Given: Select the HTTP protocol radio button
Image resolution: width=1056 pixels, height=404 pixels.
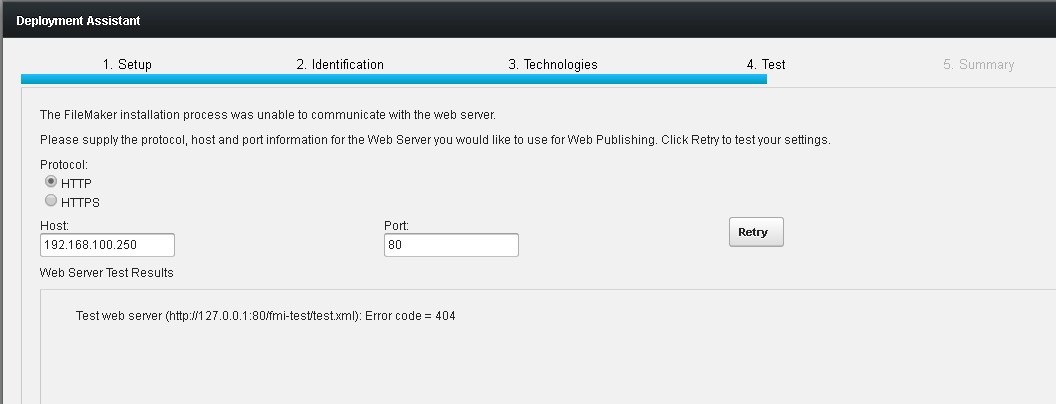Looking at the screenshot, I should click(51, 182).
